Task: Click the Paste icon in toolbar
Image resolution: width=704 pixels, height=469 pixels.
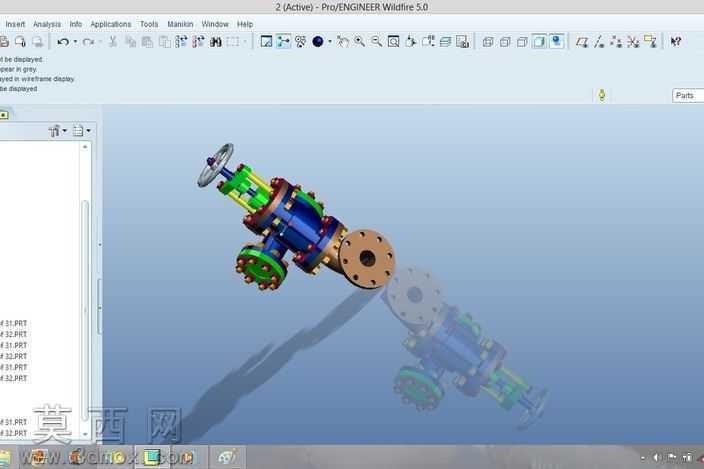Action: [x=147, y=42]
